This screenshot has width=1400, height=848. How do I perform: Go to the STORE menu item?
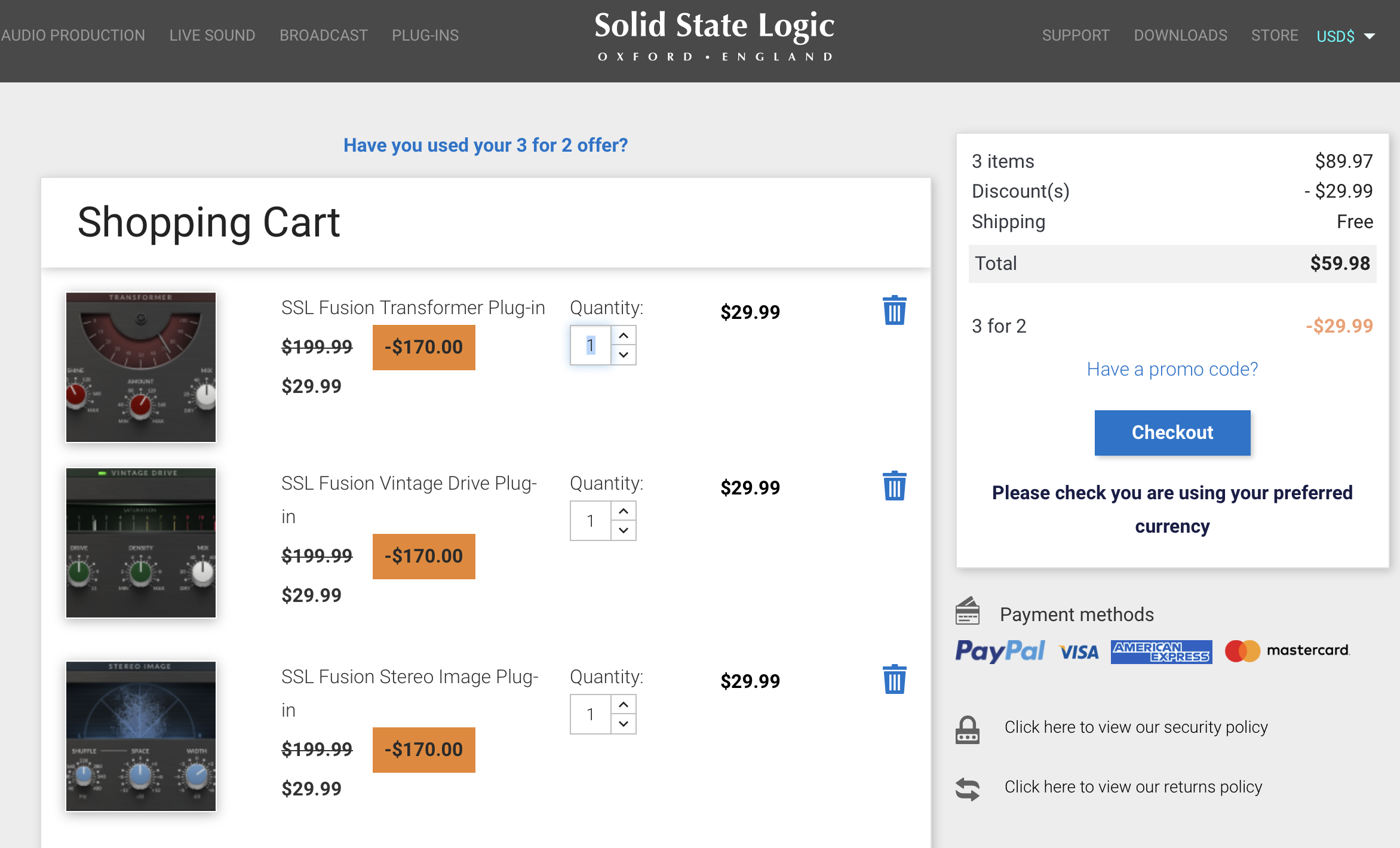pyautogui.click(x=1275, y=35)
